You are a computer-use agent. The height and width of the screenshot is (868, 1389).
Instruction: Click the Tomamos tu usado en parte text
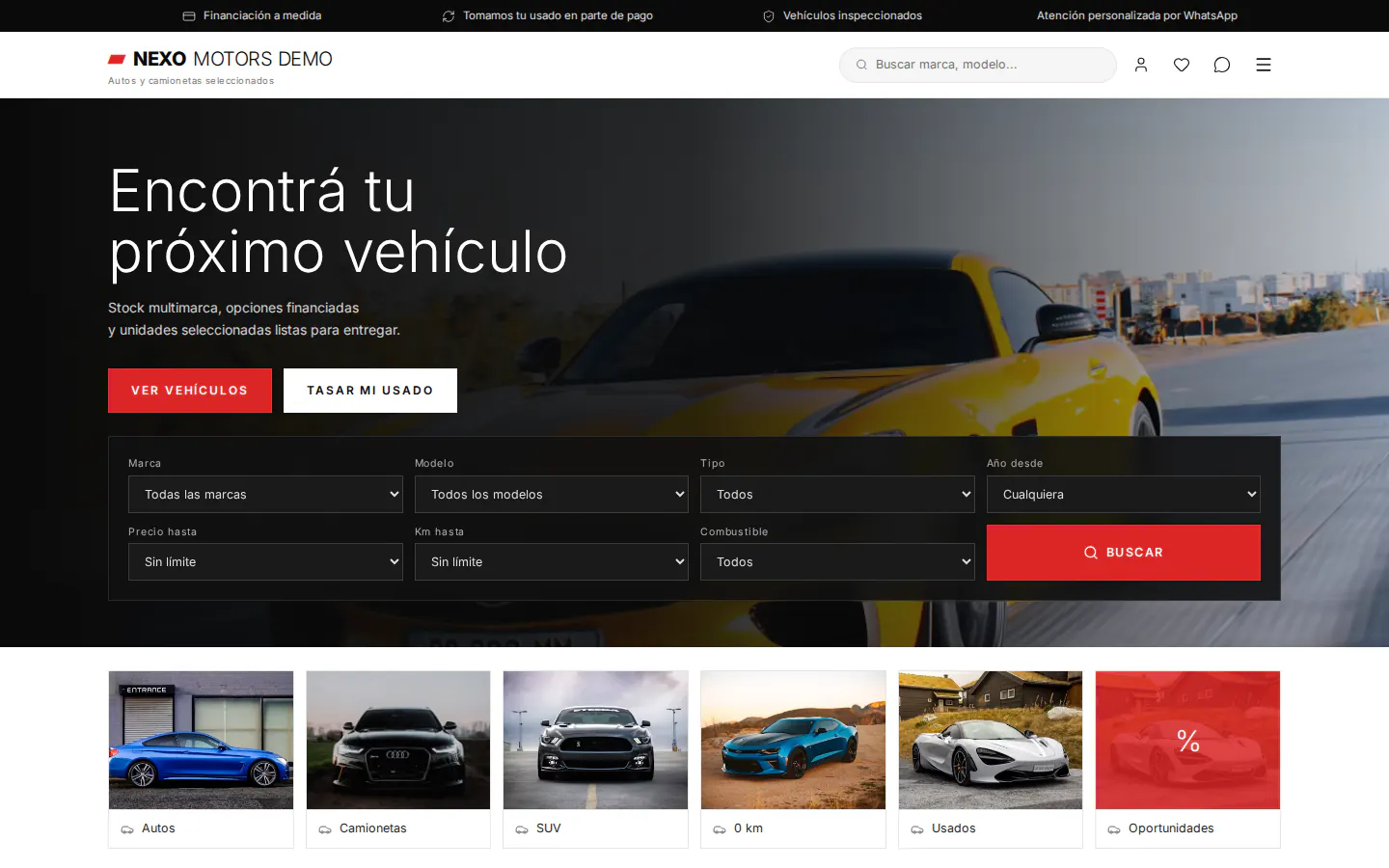coord(558,15)
